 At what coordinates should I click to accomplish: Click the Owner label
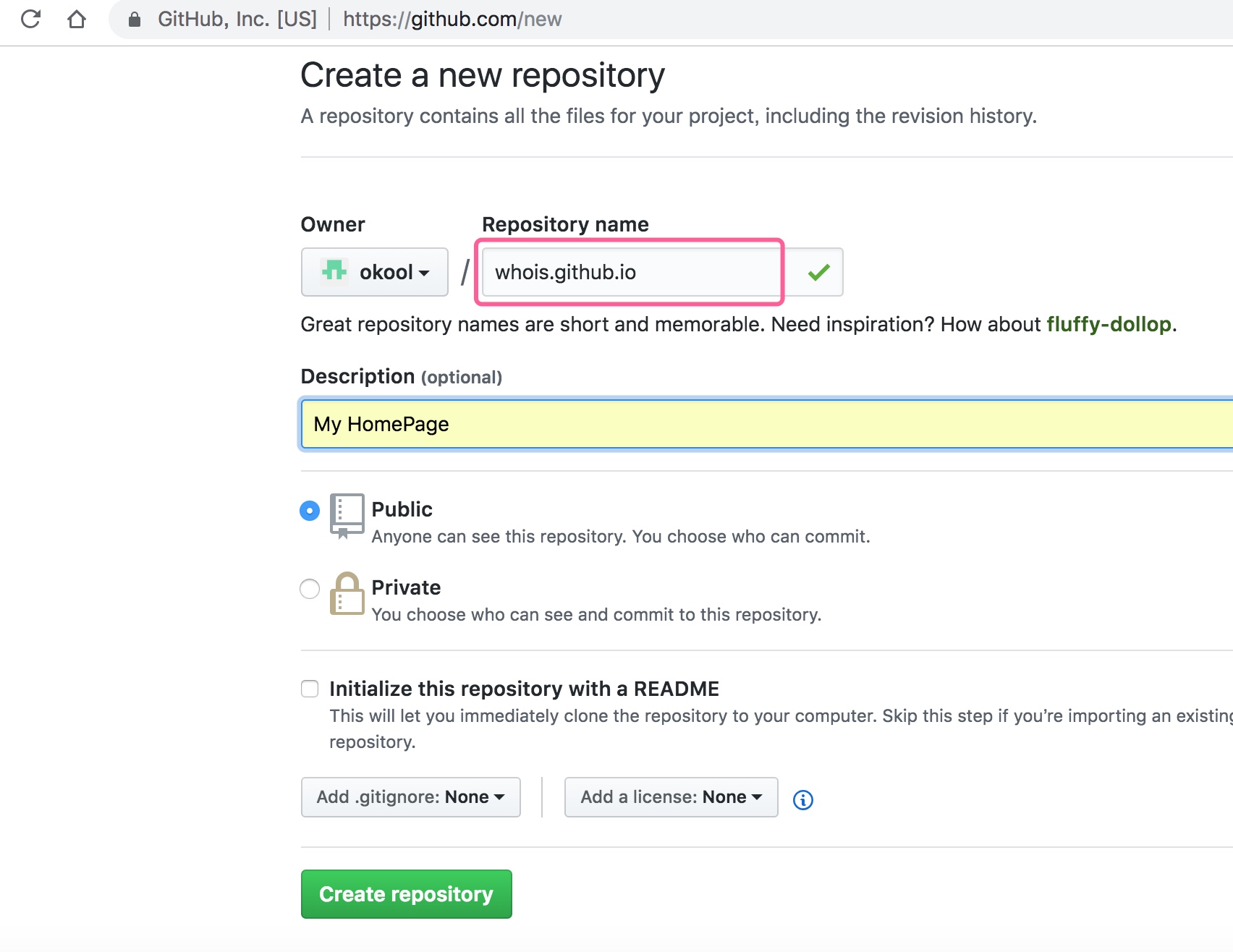[x=333, y=224]
